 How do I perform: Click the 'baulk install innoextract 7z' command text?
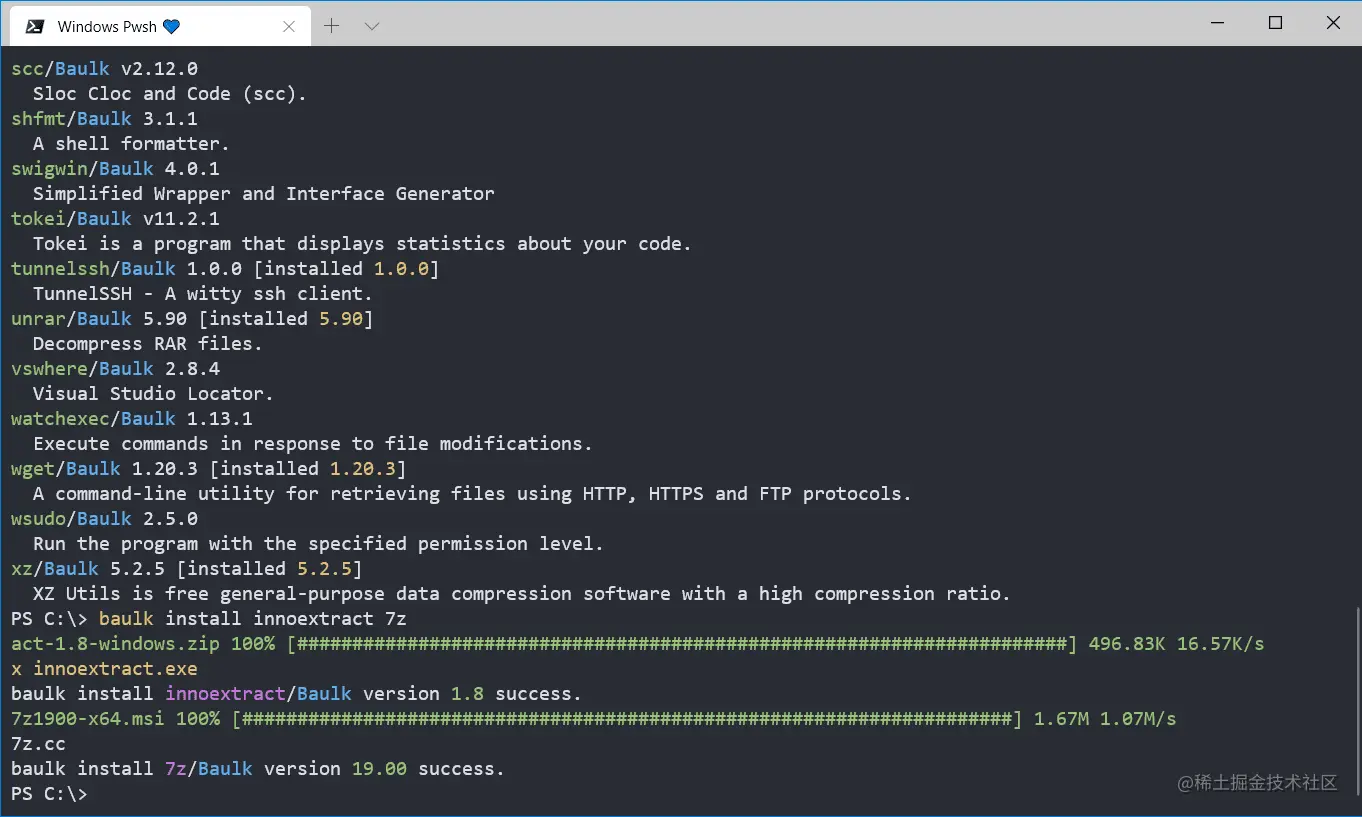pyautogui.click(x=252, y=619)
